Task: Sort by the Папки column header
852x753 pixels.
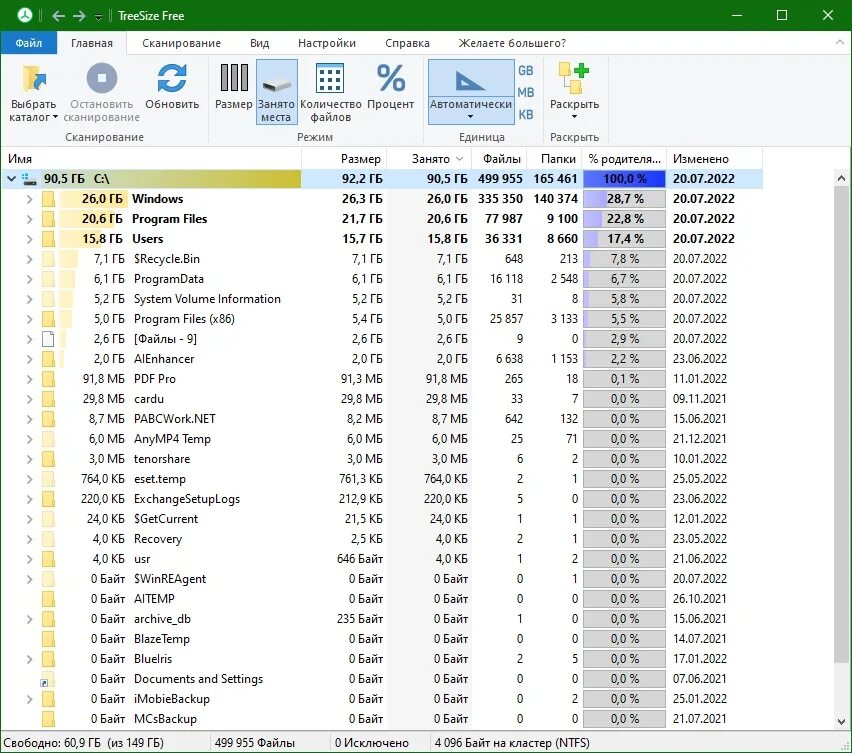Action: coord(554,159)
